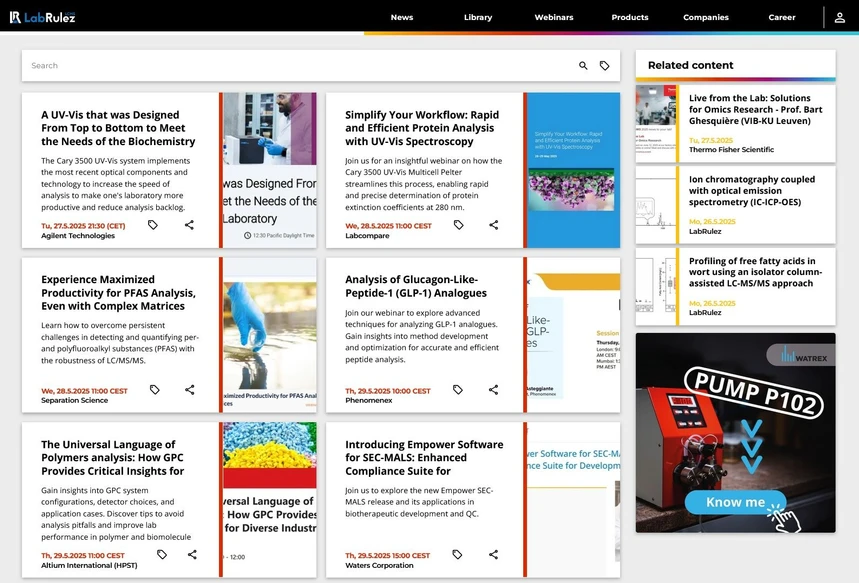Open 'Live from the Lab' related article
Screen dimensions: 859x583
tap(749, 112)
